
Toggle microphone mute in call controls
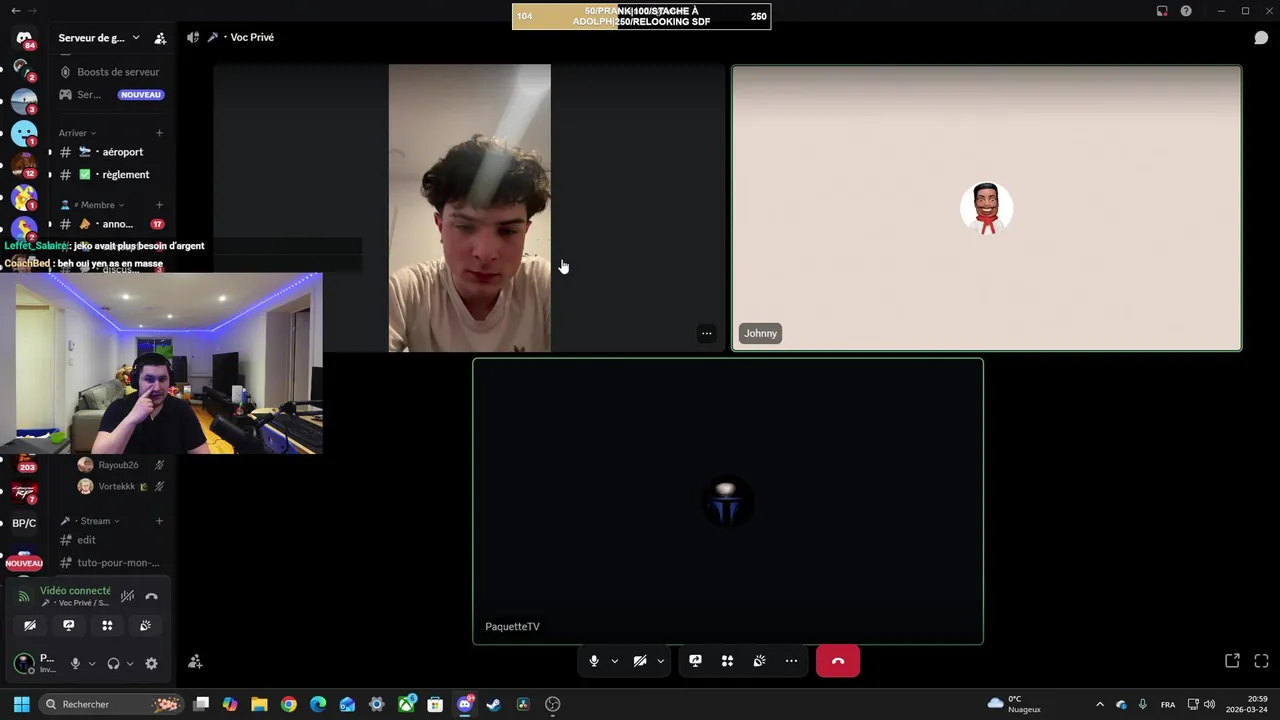(x=594, y=661)
